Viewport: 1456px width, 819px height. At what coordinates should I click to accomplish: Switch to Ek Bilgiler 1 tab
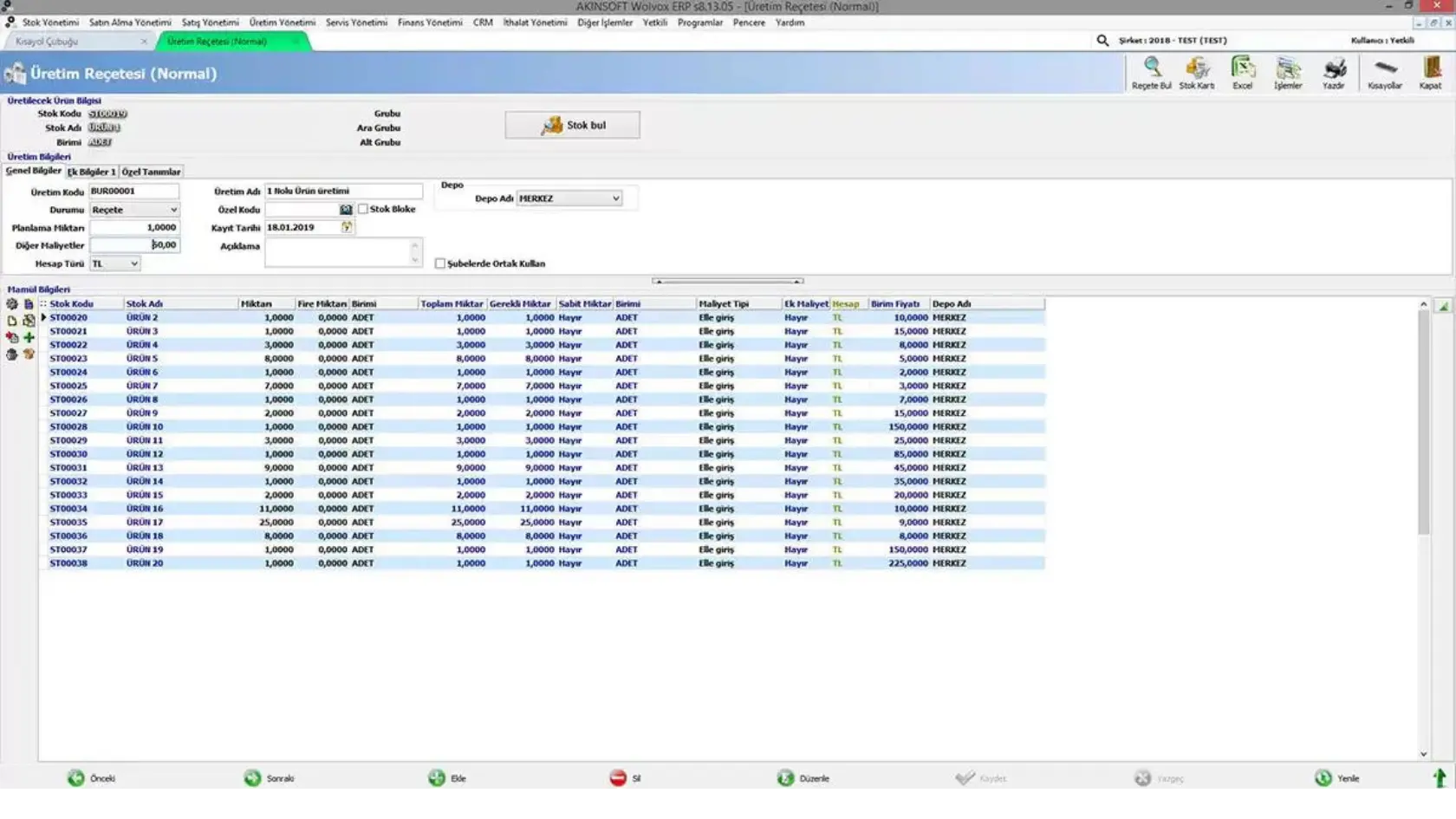[x=91, y=172]
